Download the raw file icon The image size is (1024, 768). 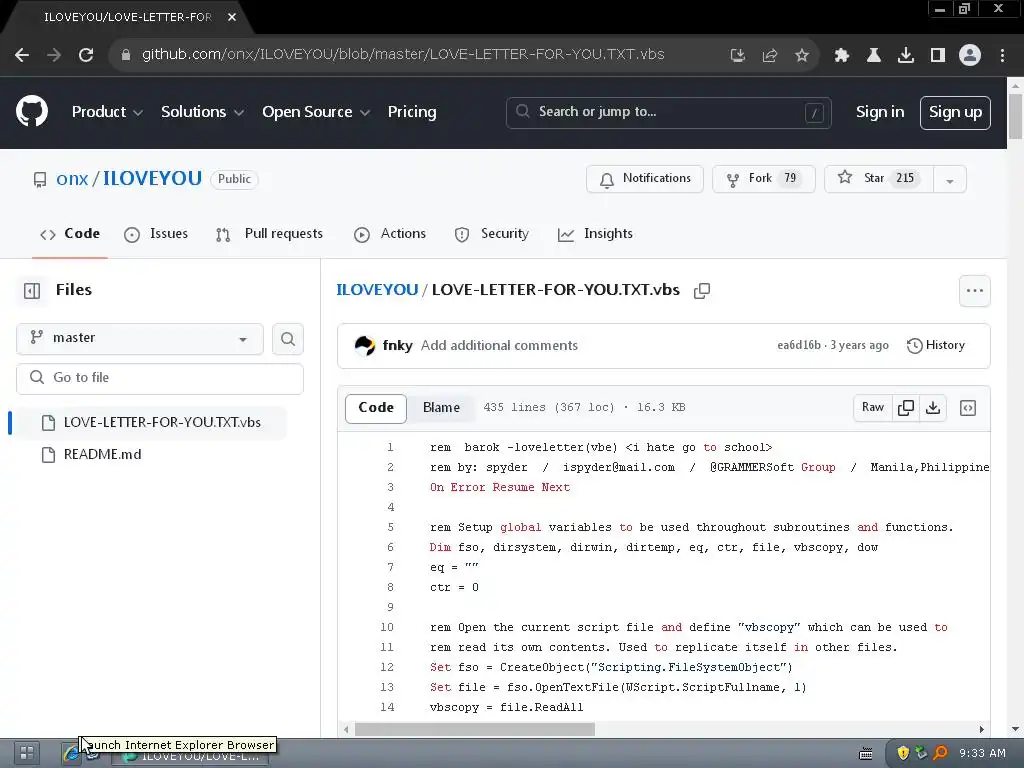[x=933, y=408]
